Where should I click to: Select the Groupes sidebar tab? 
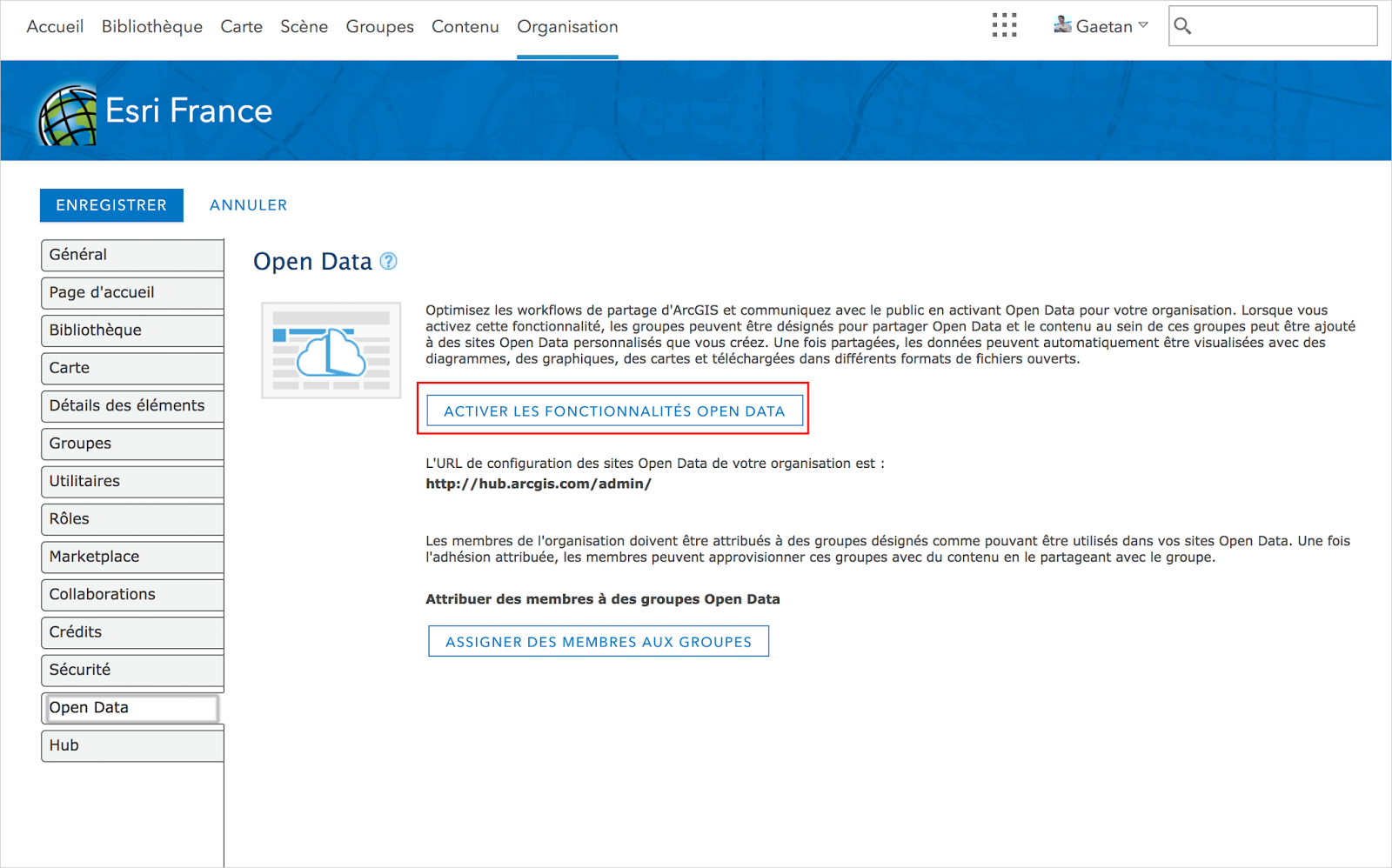click(x=132, y=444)
